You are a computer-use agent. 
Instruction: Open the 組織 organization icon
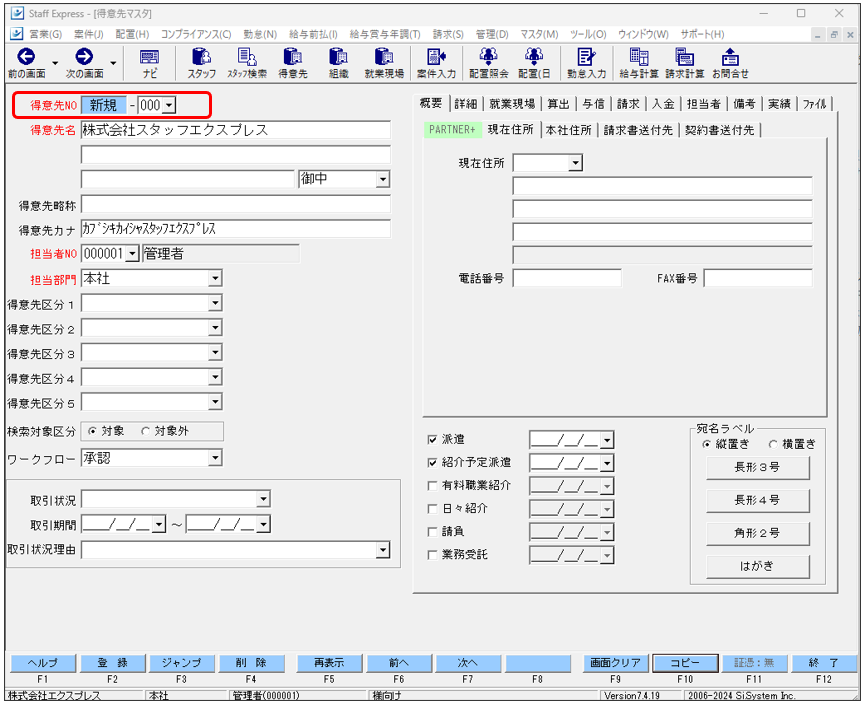[x=338, y=63]
